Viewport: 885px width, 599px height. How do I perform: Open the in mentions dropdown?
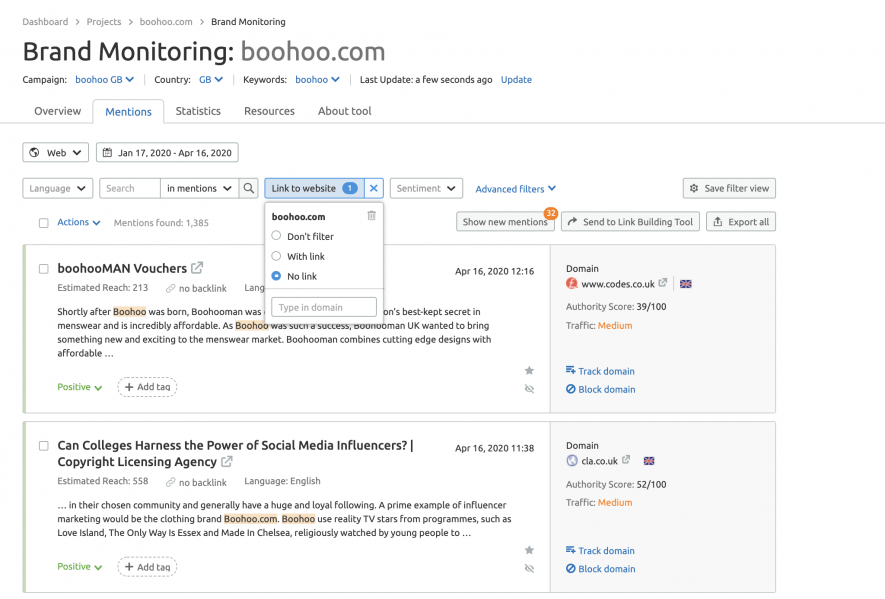click(x=199, y=188)
